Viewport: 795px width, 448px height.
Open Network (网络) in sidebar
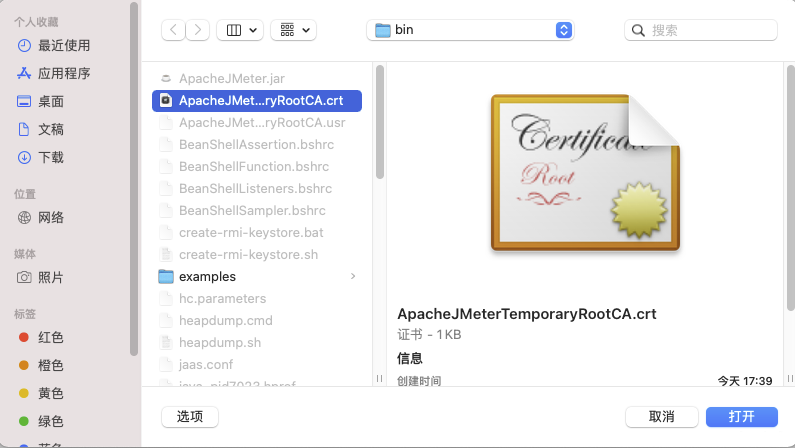point(41,217)
